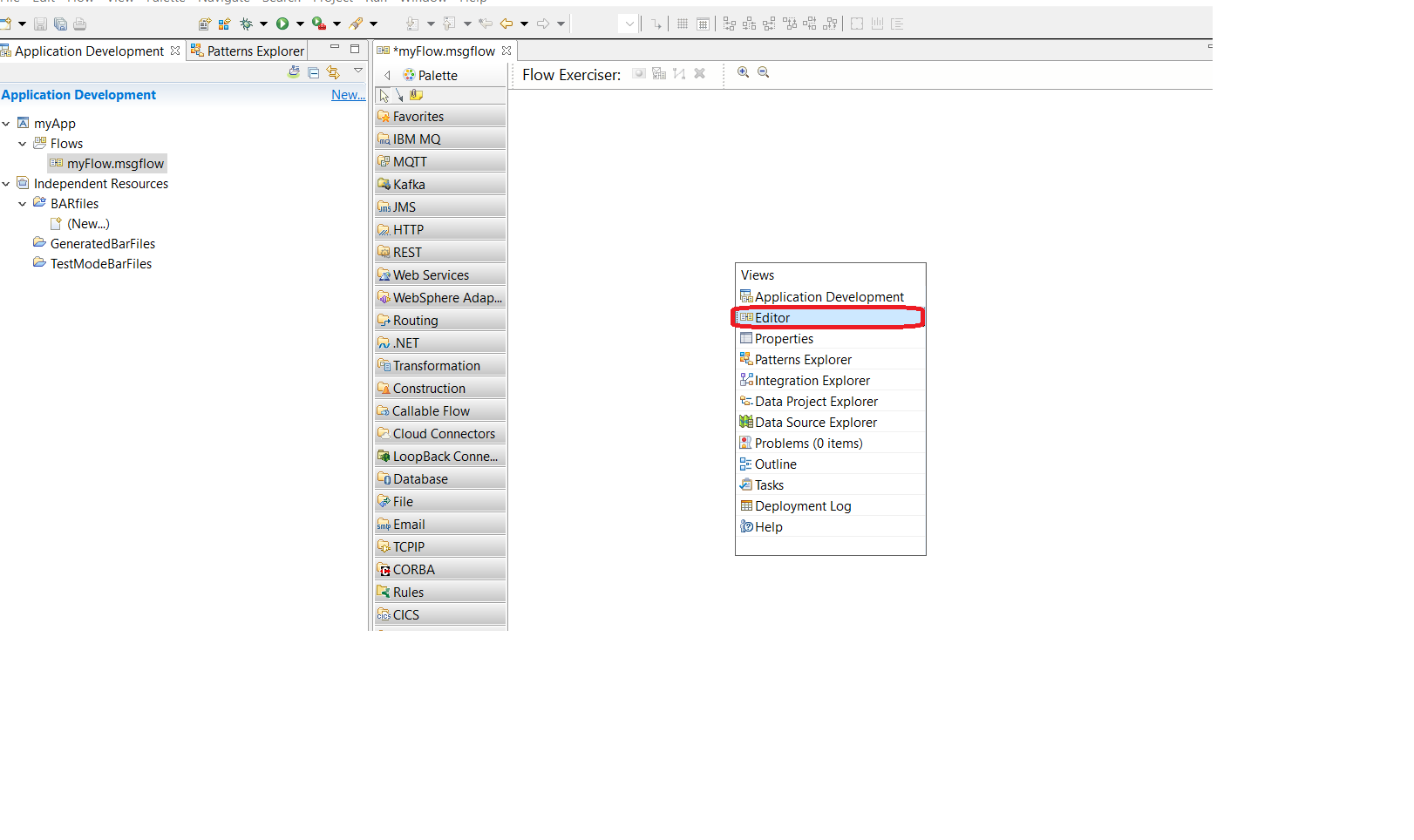Viewport: 1414px width, 840px height.
Task: Click the New... link
Action: tap(348, 95)
